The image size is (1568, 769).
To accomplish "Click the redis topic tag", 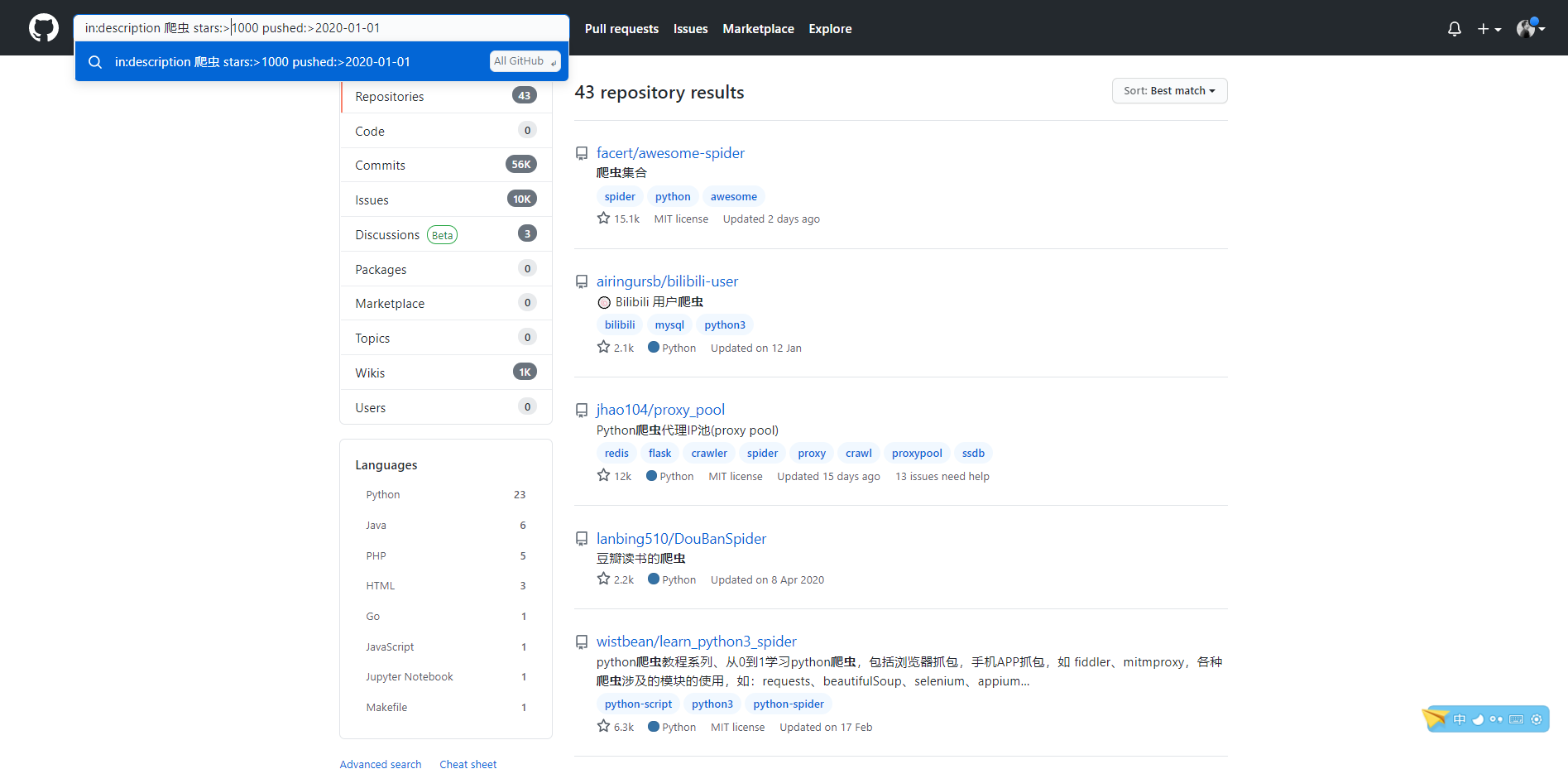I will [616, 454].
